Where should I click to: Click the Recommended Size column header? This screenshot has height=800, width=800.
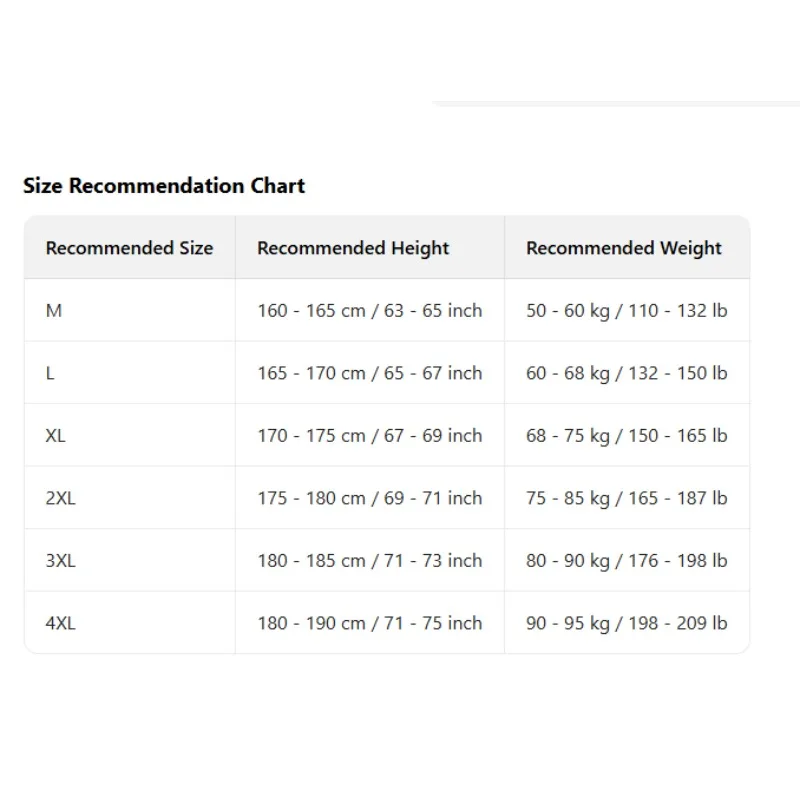point(129,248)
